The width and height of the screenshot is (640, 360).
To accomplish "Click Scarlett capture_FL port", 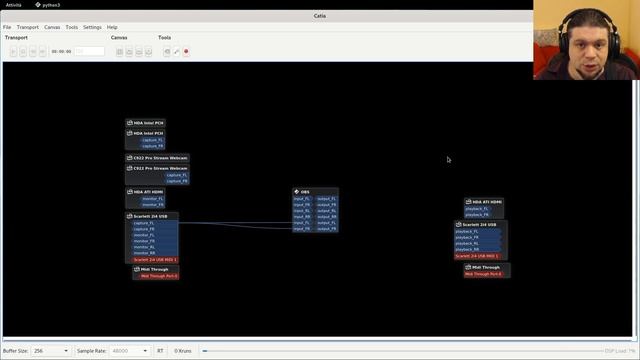I will pos(154,223).
